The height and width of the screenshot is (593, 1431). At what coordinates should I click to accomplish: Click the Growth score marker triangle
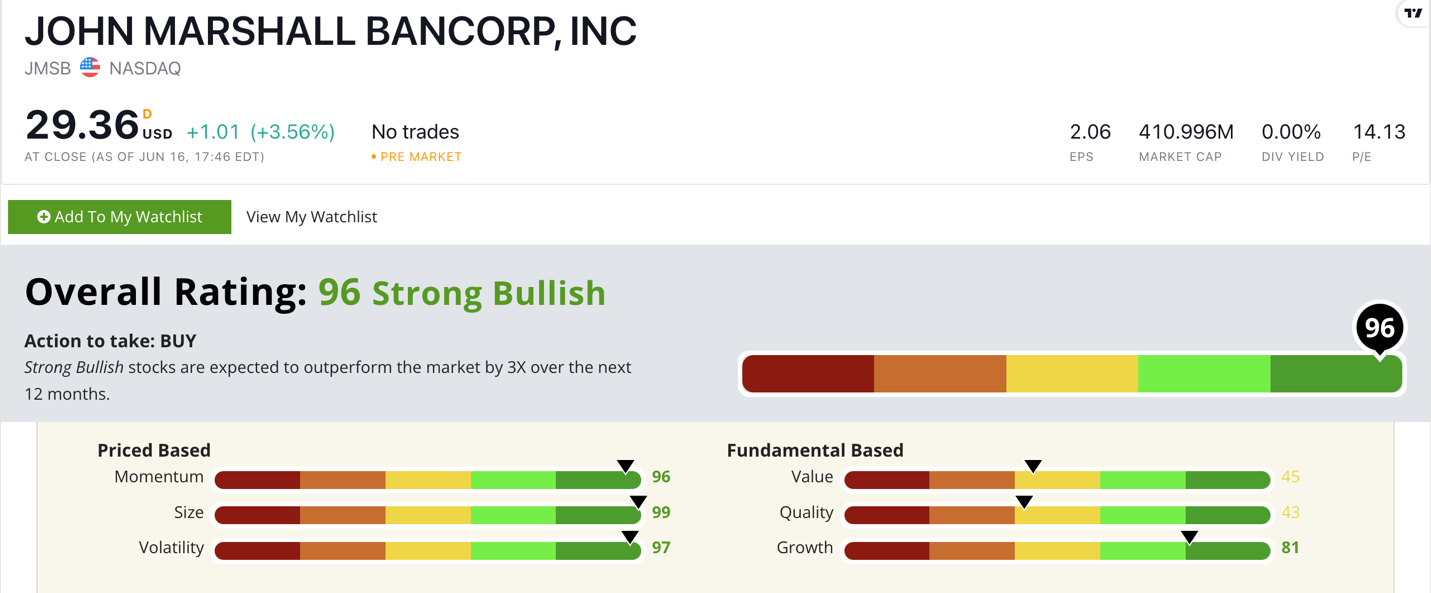point(1189,537)
